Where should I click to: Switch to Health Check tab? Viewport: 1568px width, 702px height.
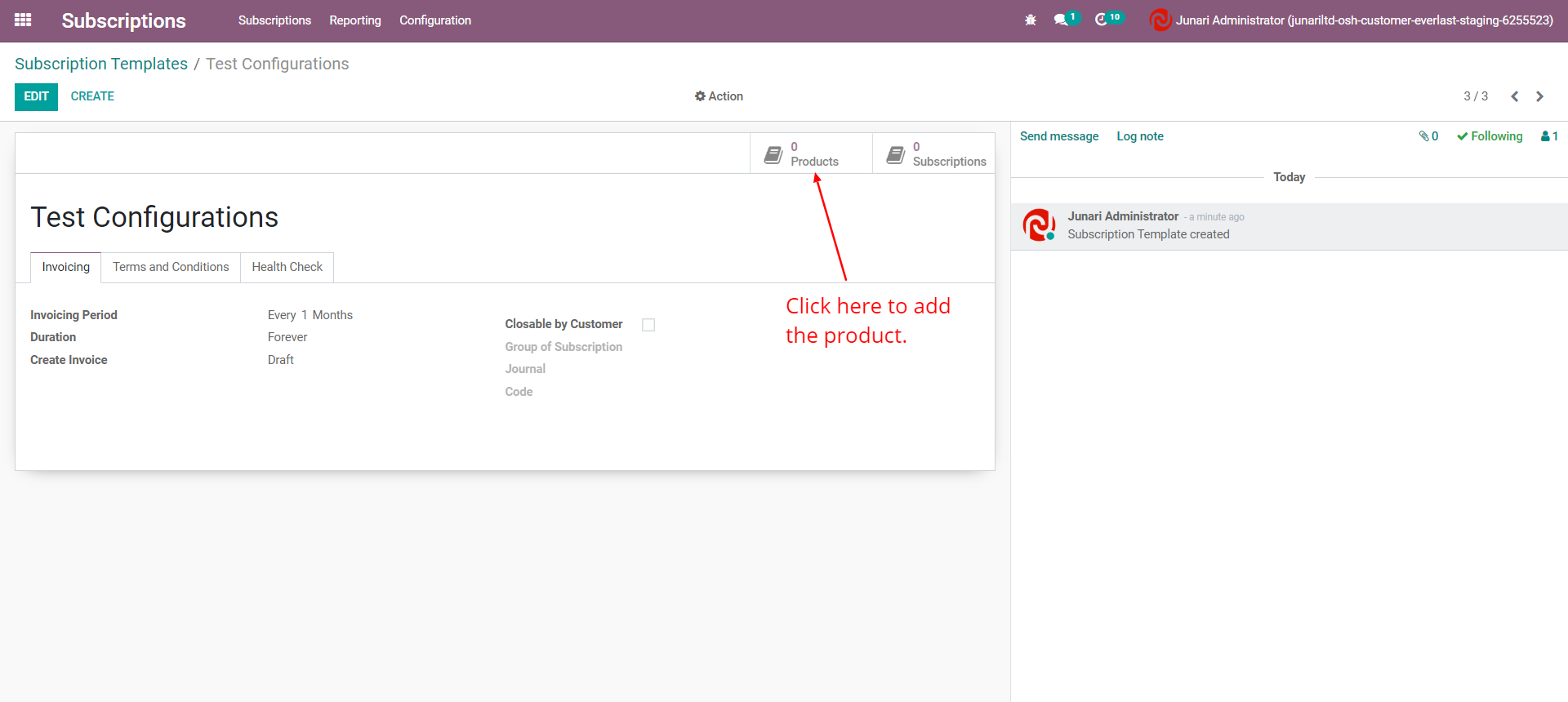coord(287,267)
